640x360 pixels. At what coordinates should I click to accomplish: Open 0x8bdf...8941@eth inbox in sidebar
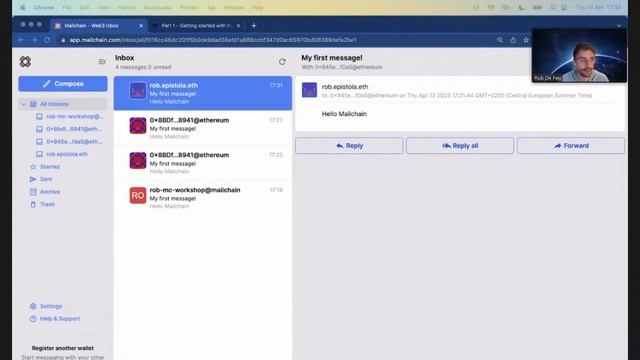tap(69, 129)
